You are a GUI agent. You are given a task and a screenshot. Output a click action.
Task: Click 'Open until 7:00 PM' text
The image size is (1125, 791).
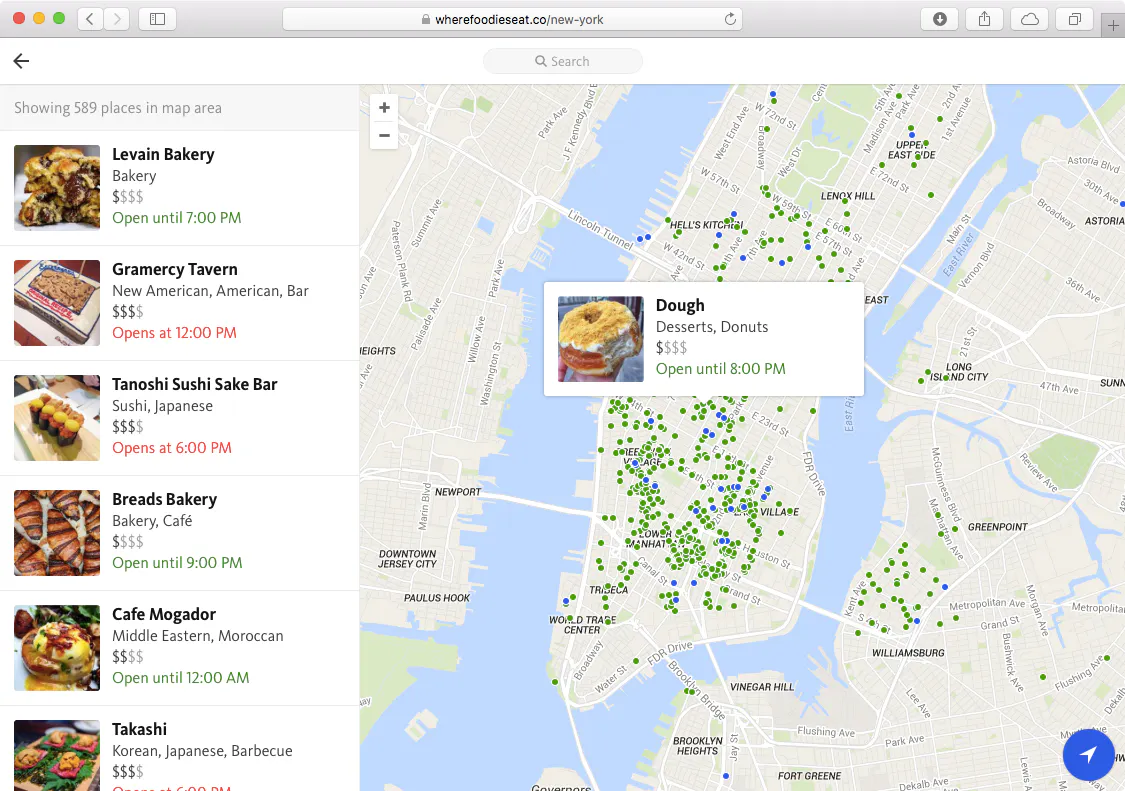click(x=176, y=217)
